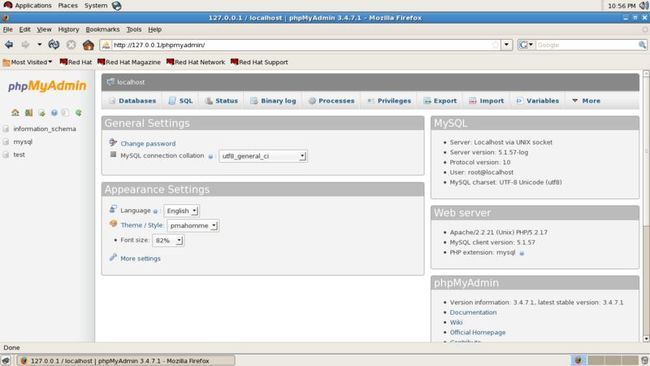Open the GNOME System menu
Viewport: 650px width, 366px height.
[x=96, y=5]
